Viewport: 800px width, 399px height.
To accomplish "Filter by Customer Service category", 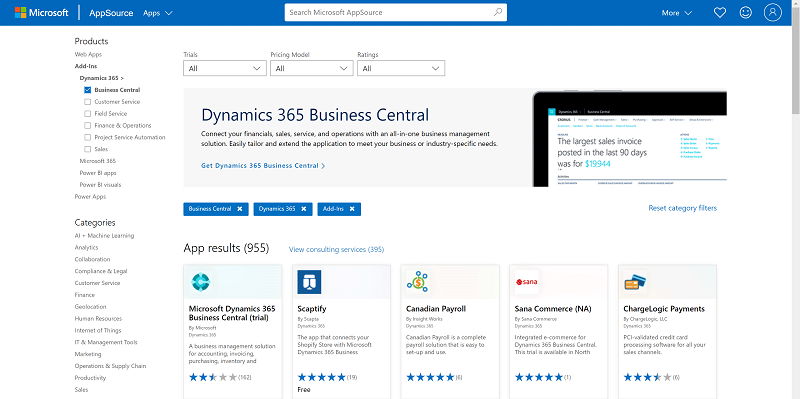I will click(x=97, y=283).
